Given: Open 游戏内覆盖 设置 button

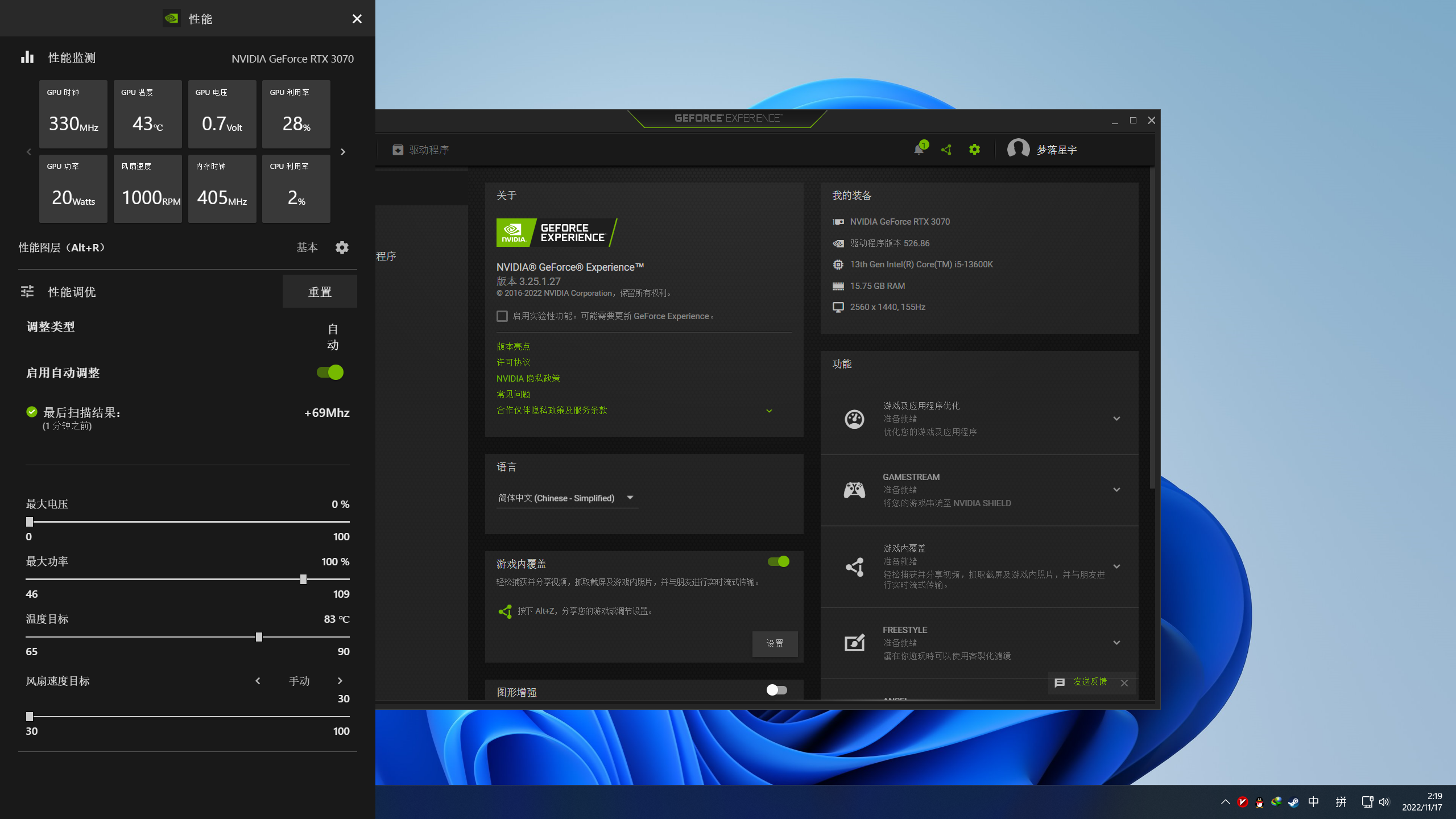Looking at the screenshot, I should 775,644.
